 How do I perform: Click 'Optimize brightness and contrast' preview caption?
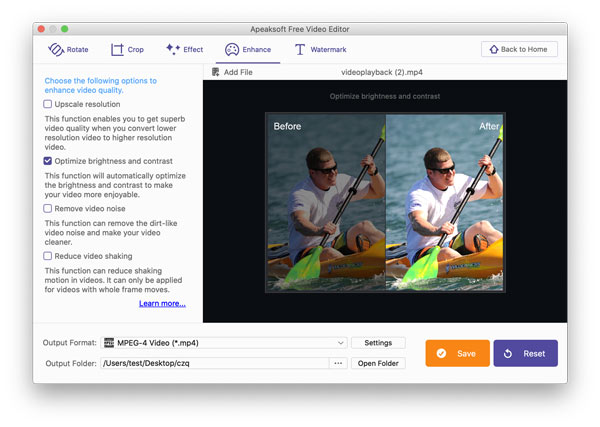385,96
